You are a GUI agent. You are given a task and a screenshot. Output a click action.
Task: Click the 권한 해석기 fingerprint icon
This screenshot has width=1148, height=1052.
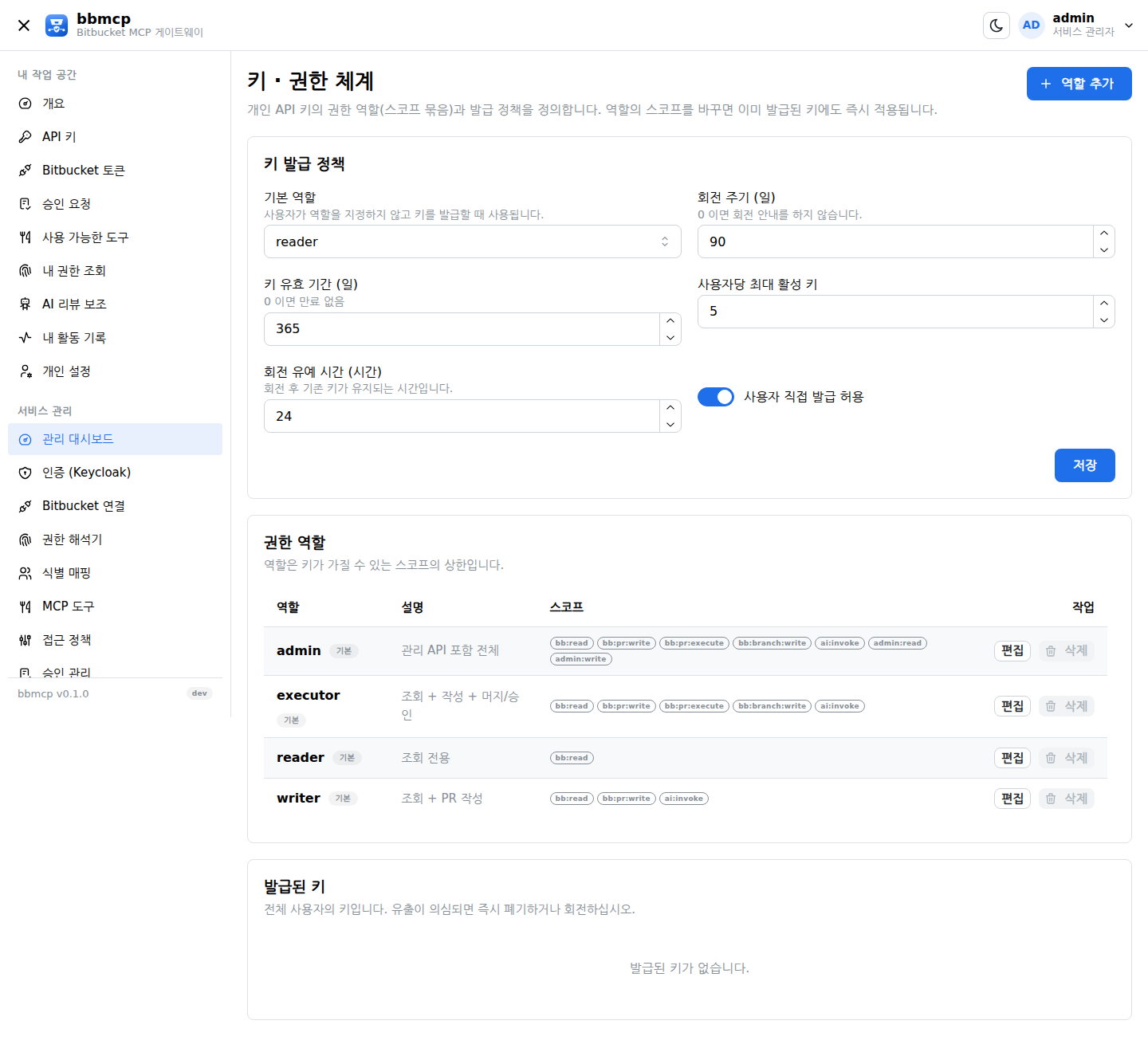tap(26, 540)
